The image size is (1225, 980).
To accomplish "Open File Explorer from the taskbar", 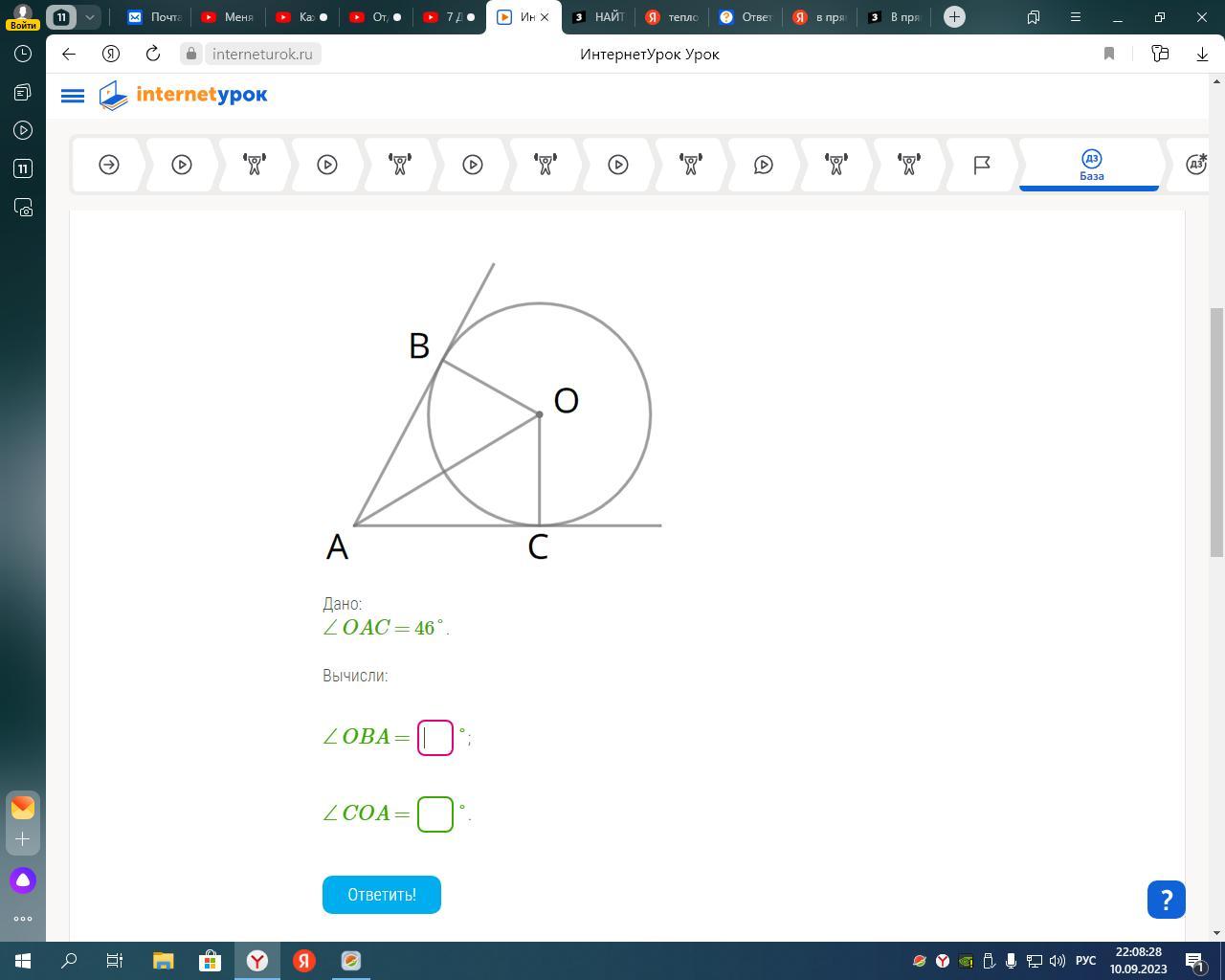I will click(163, 961).
